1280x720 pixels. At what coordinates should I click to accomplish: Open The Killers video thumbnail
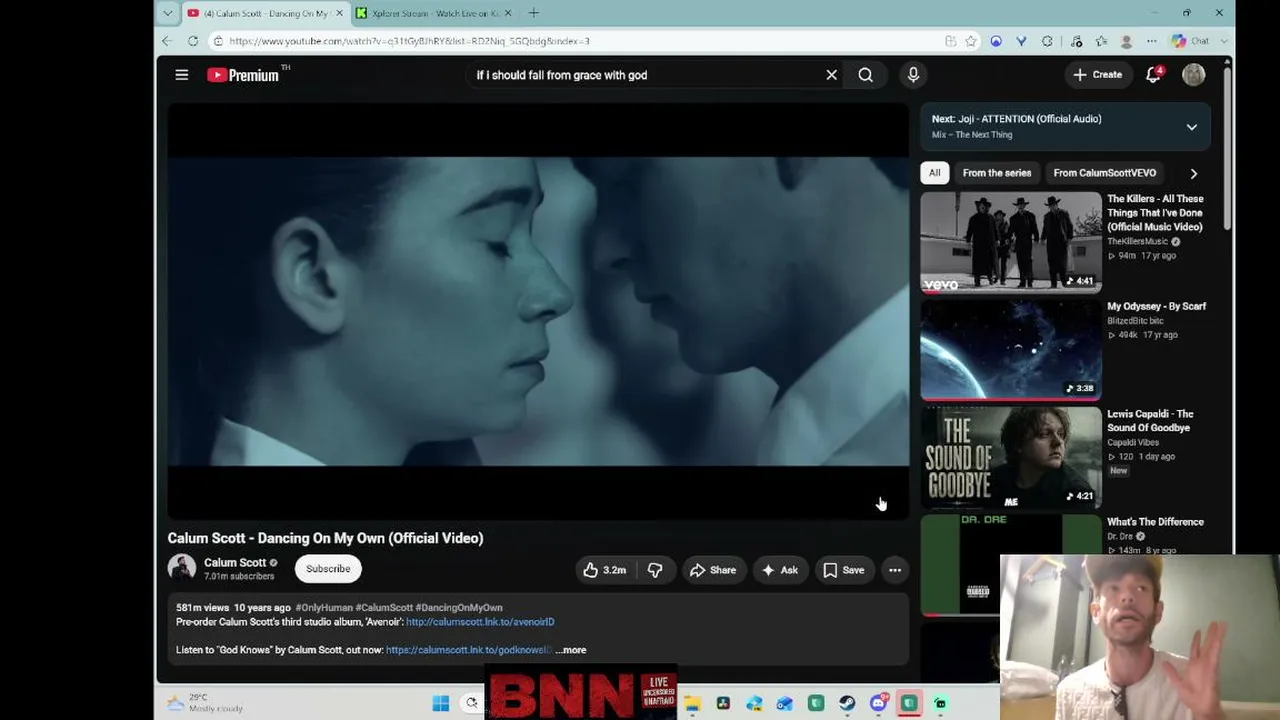click(x=1011, y=242)
